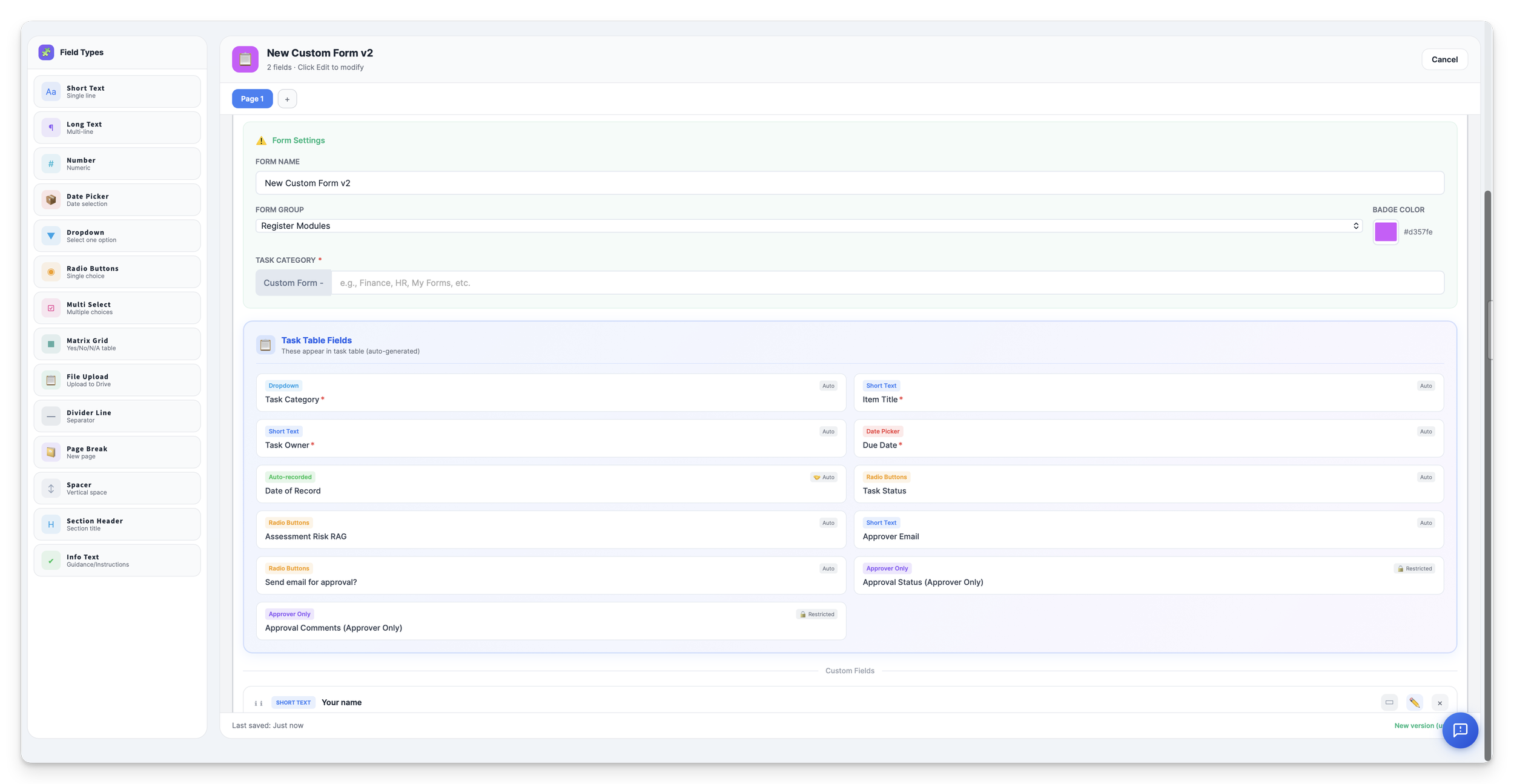The height and width of the screenshot is (784, 1514).
Task: Click the Radio Buttons field type
Action: pos(117,272)
